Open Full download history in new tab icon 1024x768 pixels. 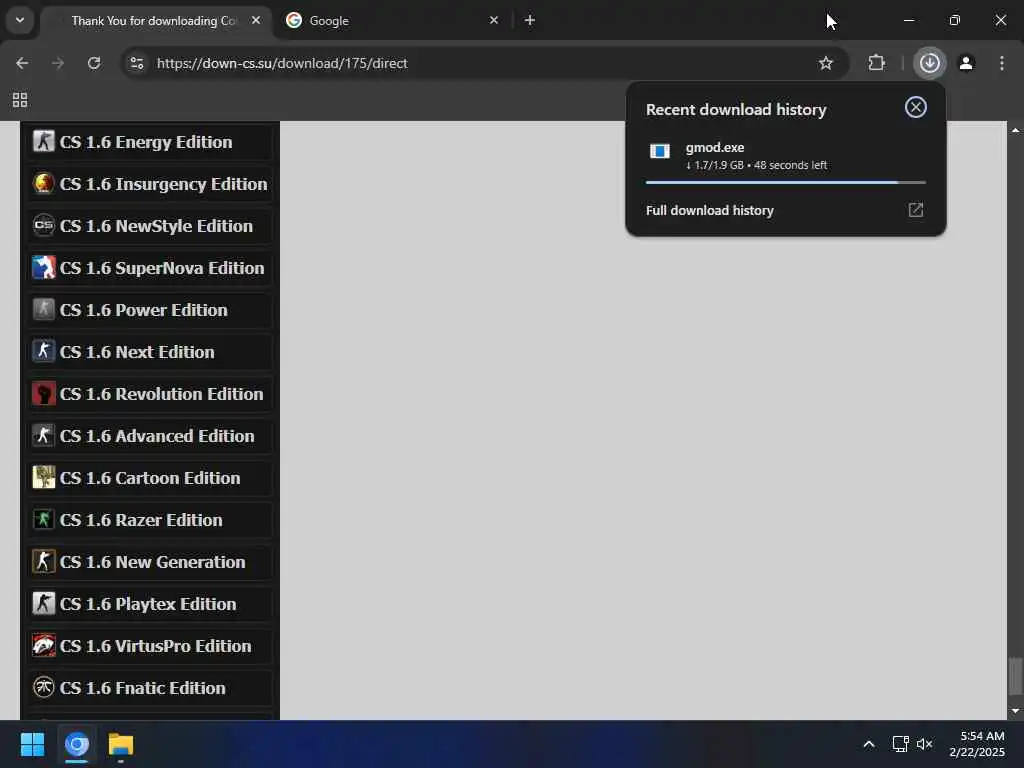click(x=916, y=210)
